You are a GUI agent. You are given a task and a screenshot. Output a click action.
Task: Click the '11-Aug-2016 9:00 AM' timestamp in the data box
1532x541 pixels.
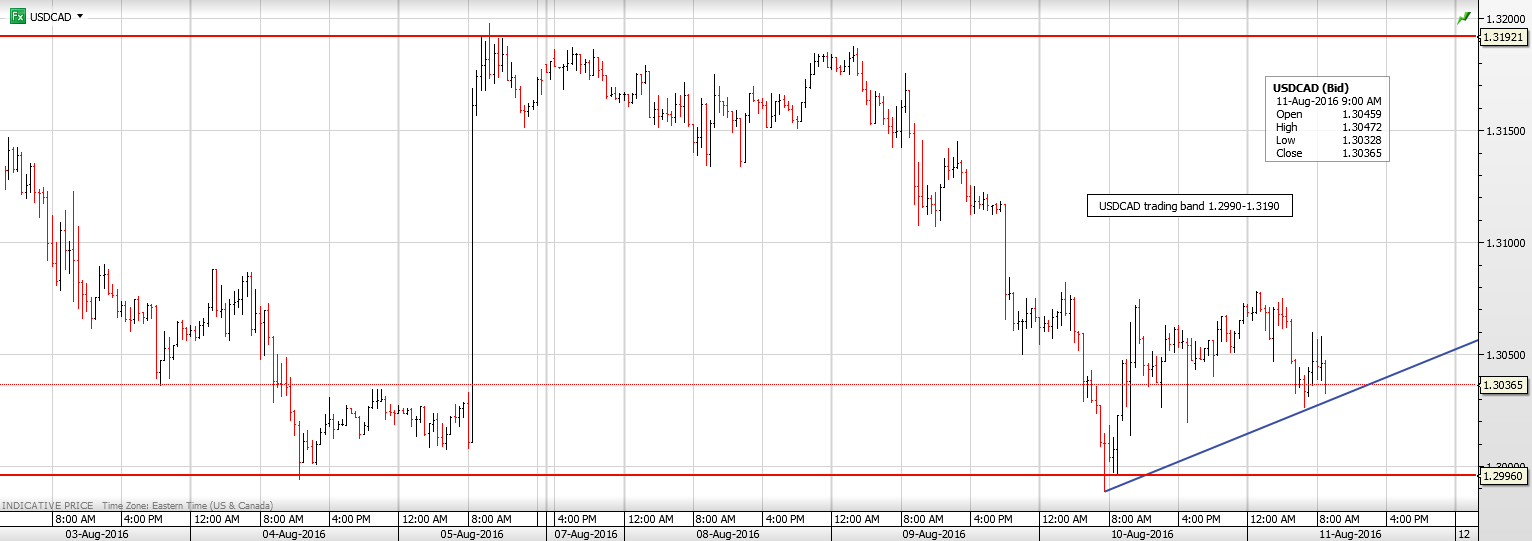(1329, 101)
